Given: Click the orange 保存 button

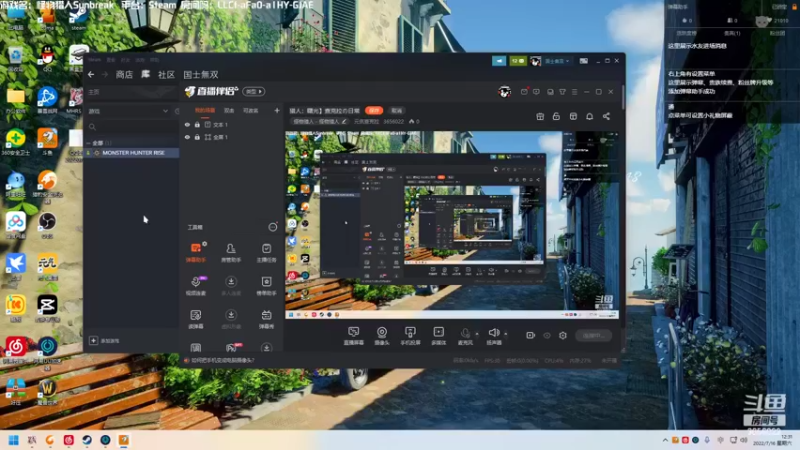Looking at the screenshot, I should (374, 110).
